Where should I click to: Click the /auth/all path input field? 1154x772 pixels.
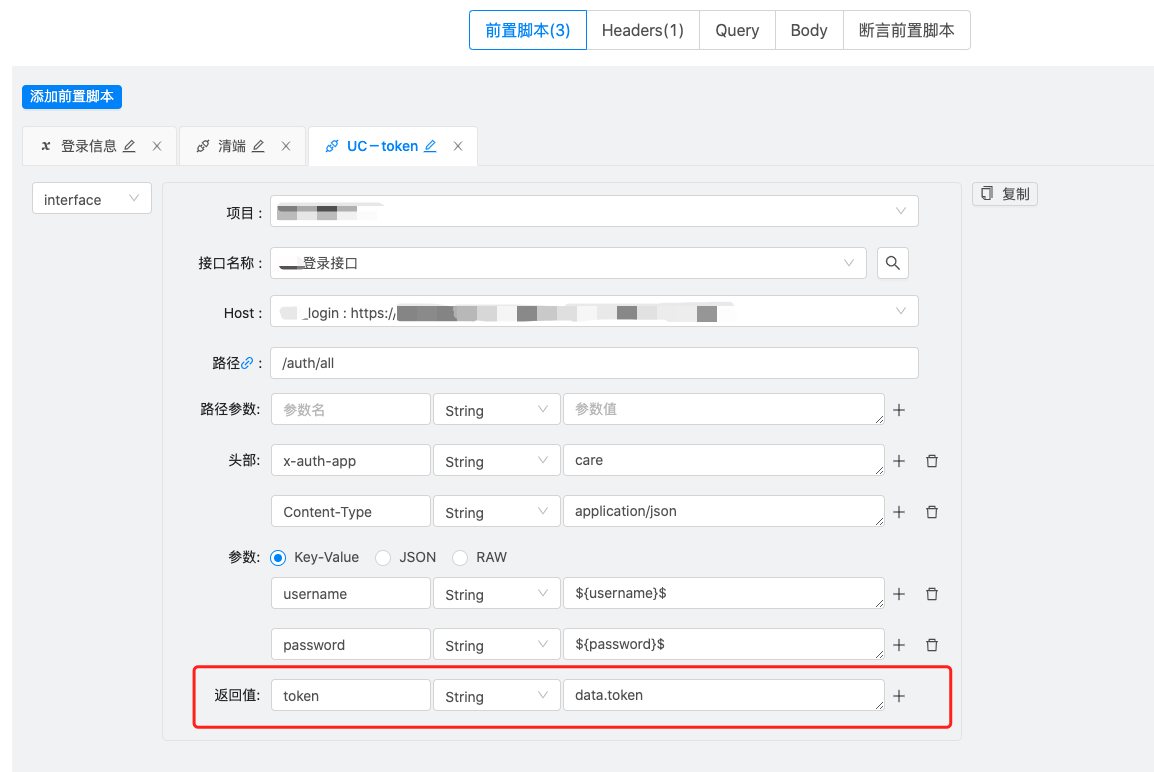pyautogui.click(x=594, y=362)
